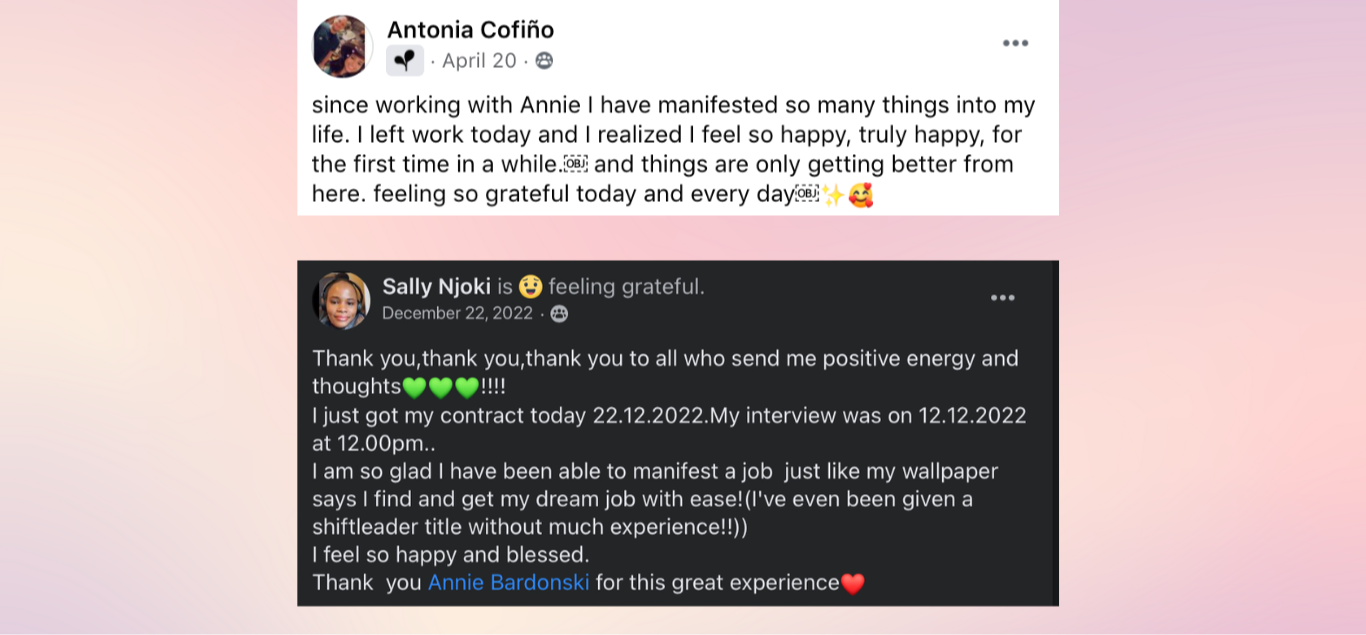The image size is (1366, 635).
Task: Click the sparkles emoji in Antonia's post
Action: (832, 194)
